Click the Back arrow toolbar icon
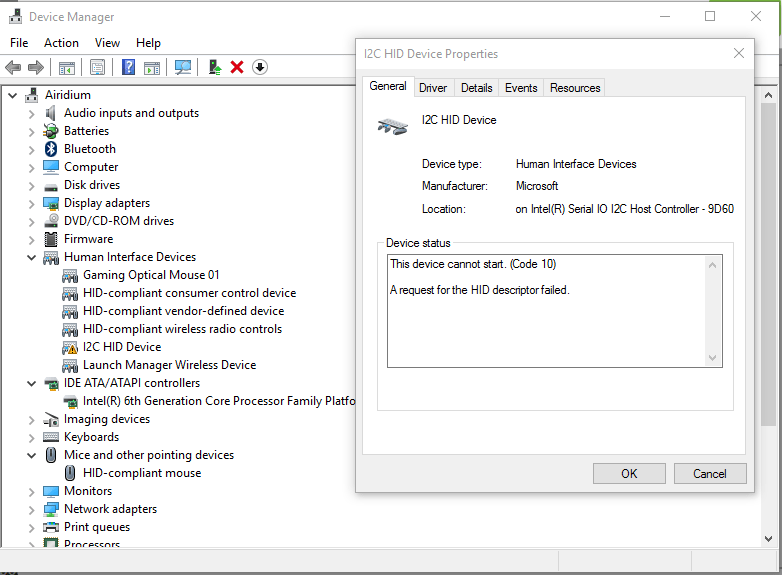Viewport: 782px width, 575px height. click(13, 67)
